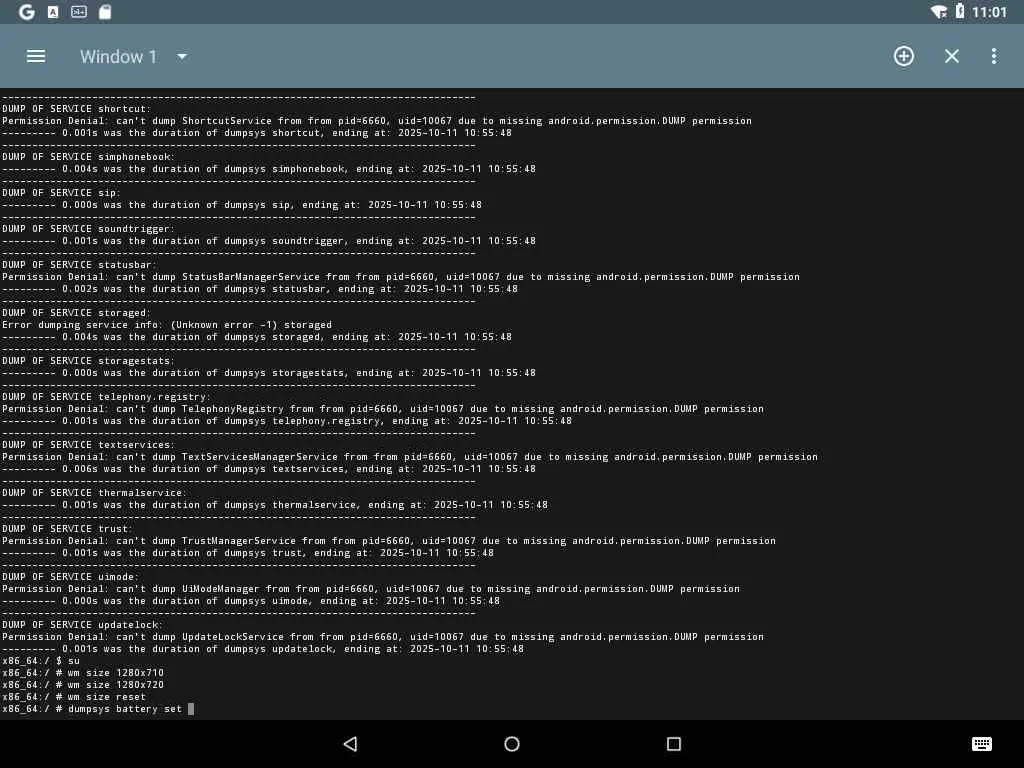Select Permission Denial line for StatusBarManagerService
Image resolution: width=1024 pixels, height=768 pixels.
tap(401, 277)
